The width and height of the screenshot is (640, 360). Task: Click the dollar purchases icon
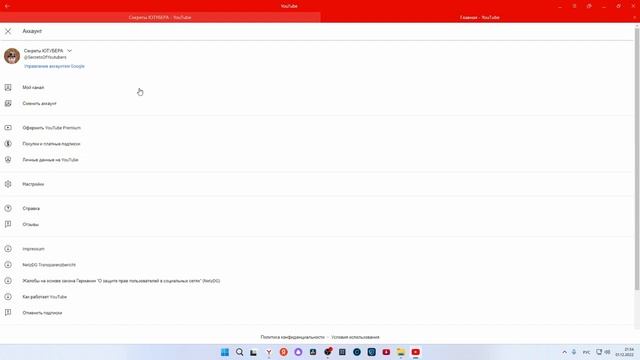click(8, 144)
